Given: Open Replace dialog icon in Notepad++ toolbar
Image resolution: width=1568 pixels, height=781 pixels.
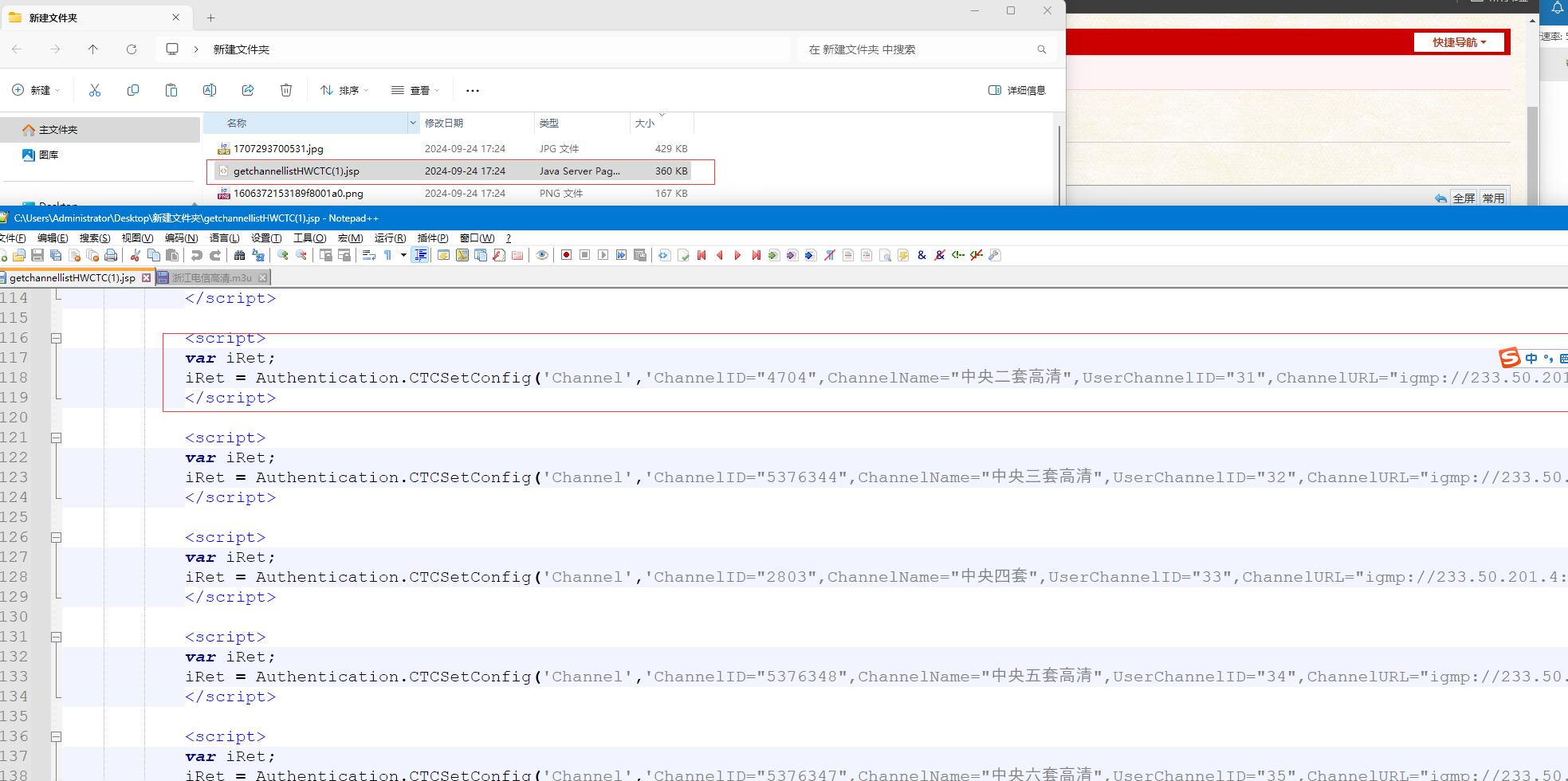Looking at the screenshot, I should pyautogui.click(x=257, y=255).
